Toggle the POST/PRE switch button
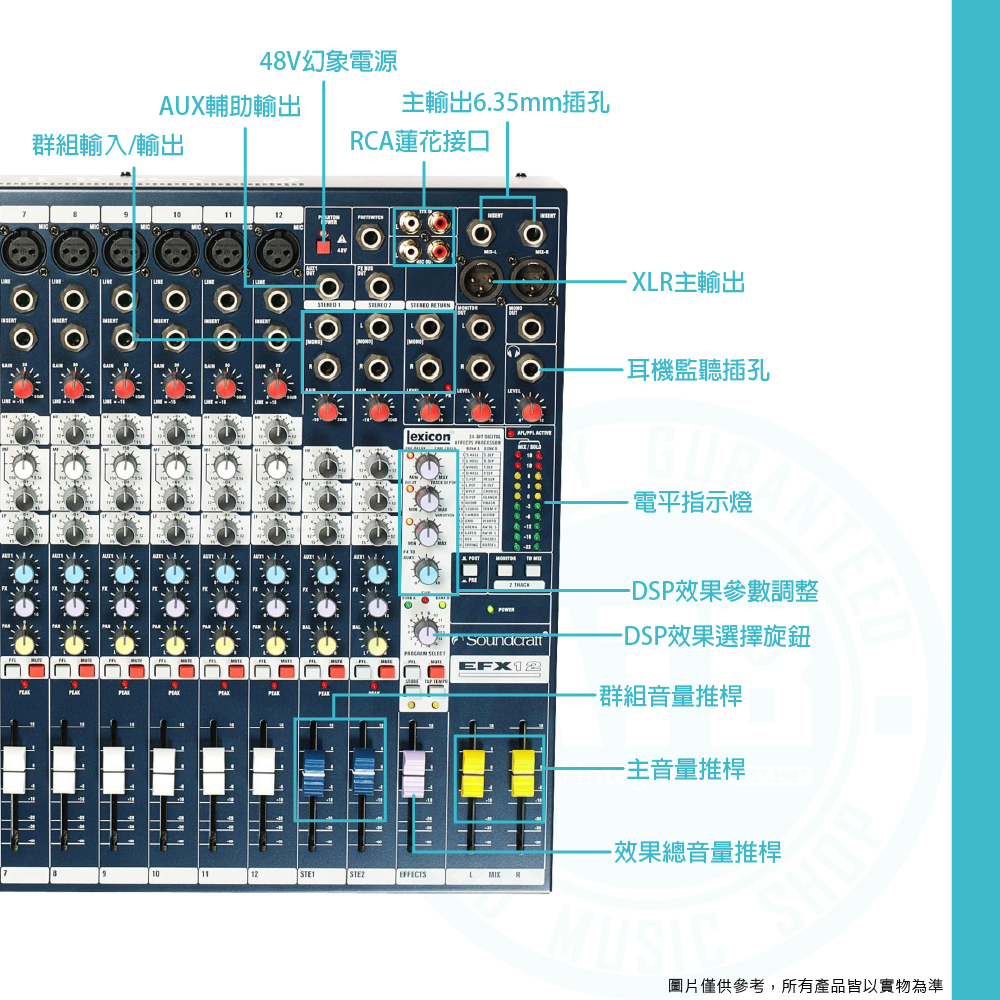The width and height of the screenshot is (1000, 1000). (470, 570)
